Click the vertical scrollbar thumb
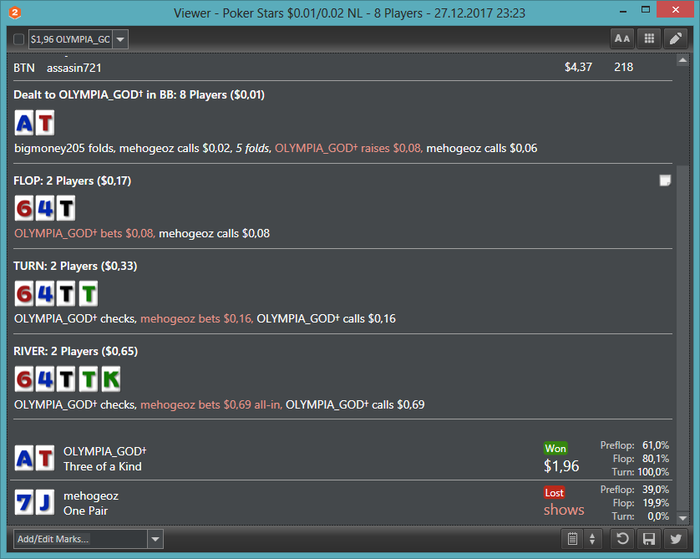The image size is (700, 559). coord(683,338)
